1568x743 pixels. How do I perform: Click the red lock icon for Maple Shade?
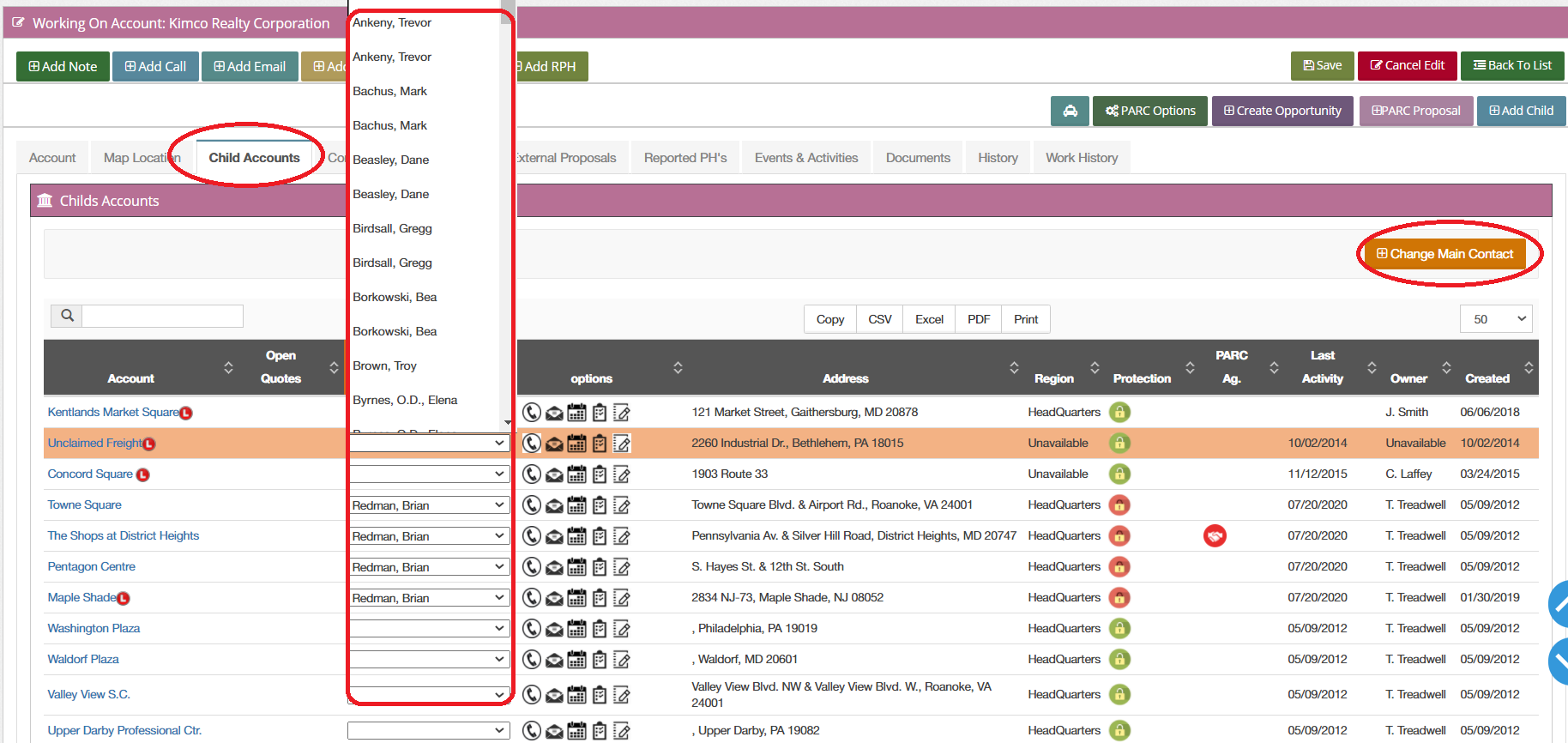click(x=1119, y=597)
